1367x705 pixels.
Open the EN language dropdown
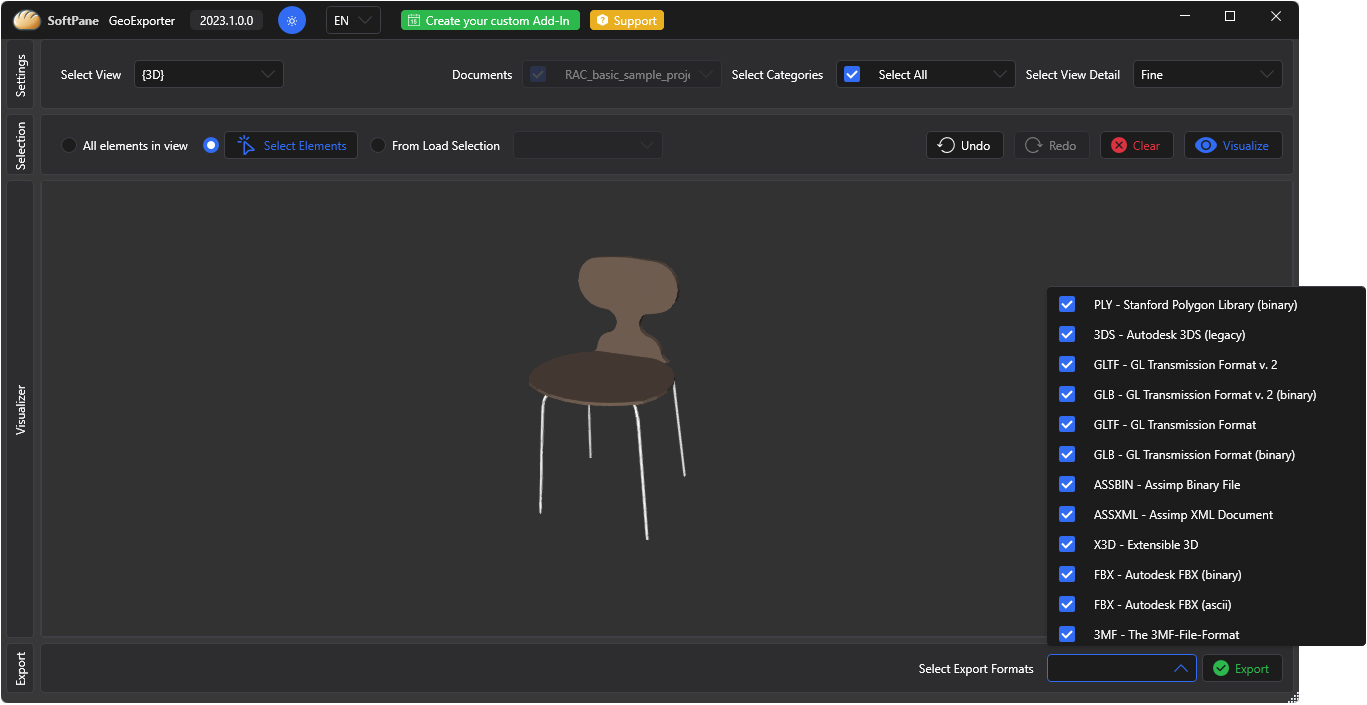(353, 21)
